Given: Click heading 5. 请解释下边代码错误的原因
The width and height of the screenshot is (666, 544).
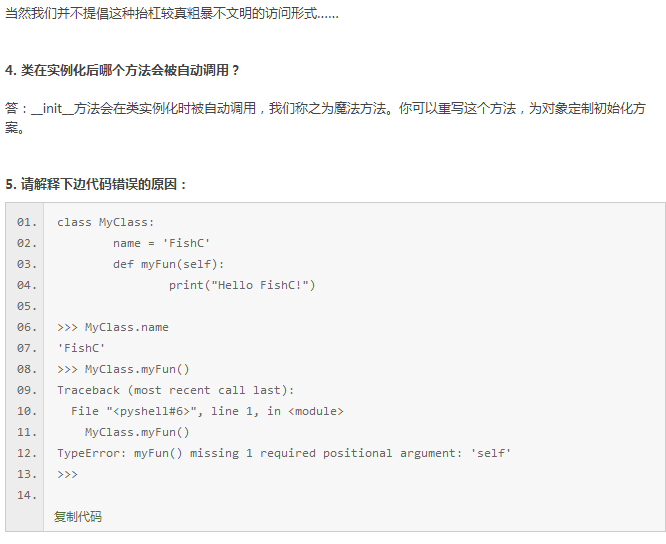Looking at the screenshot, I should [96, 184].
